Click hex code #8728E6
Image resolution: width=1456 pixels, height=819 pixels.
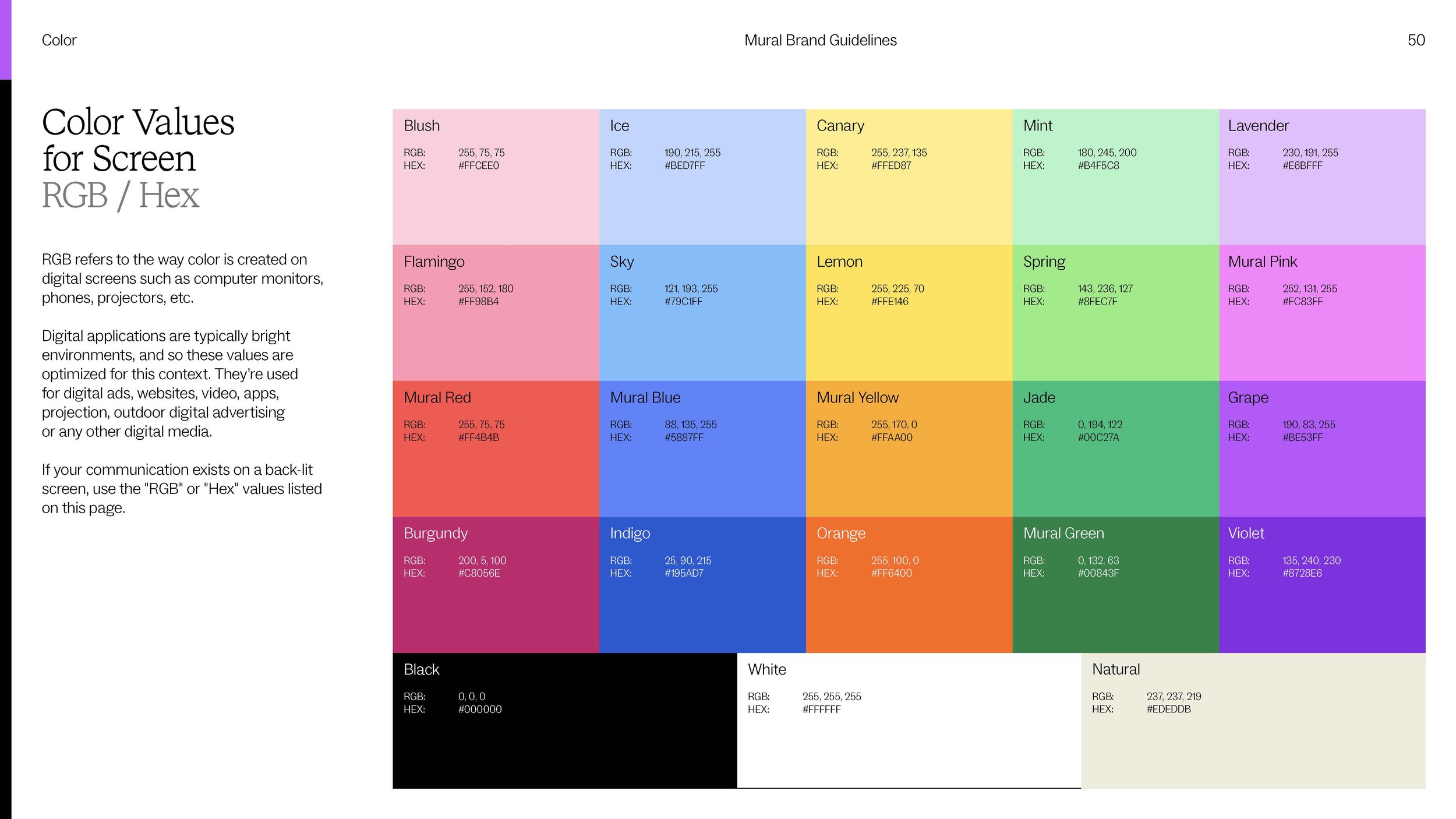click(1302, 573)
